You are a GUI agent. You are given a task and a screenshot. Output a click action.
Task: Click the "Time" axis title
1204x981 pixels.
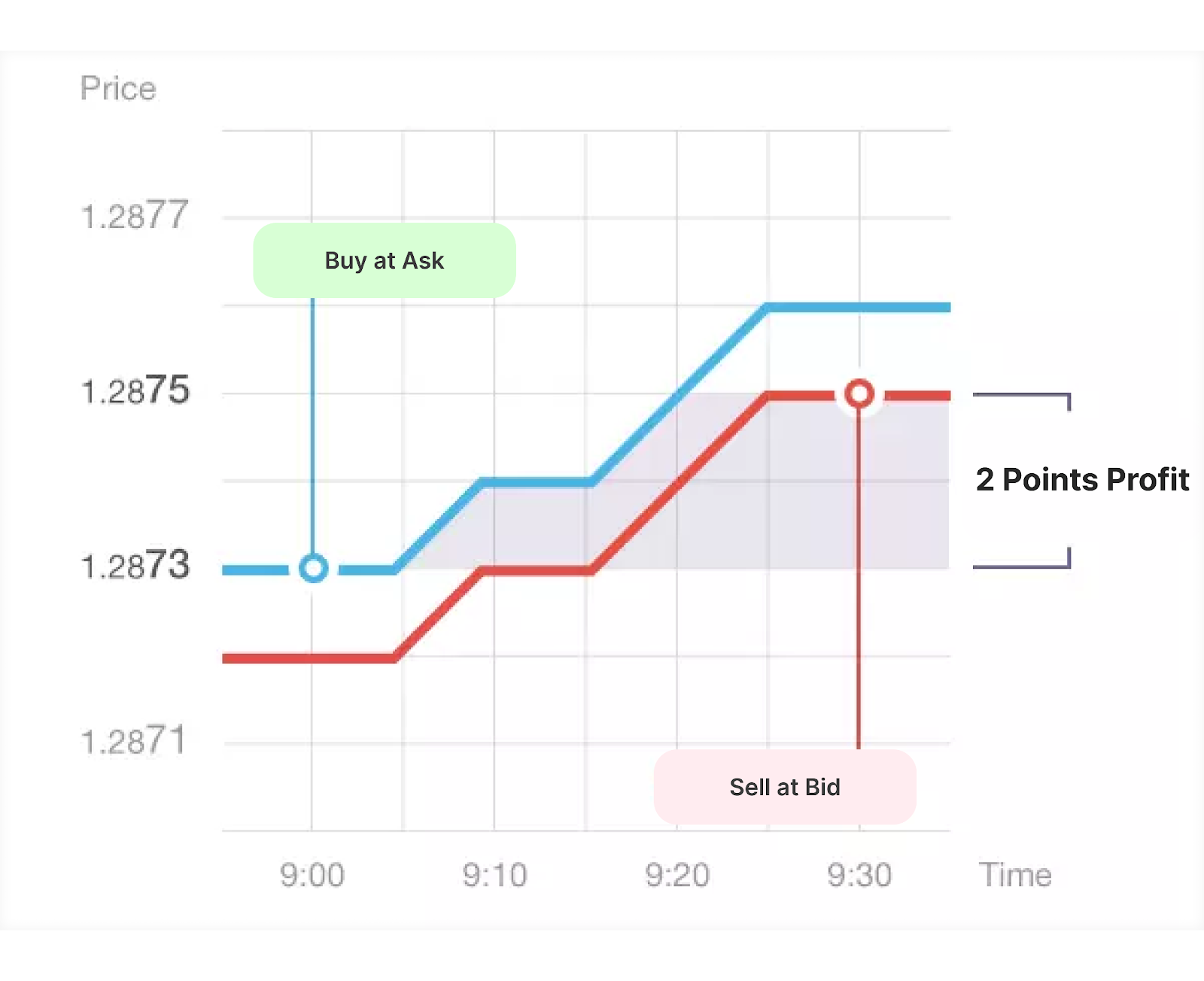click(x=1015, y=875)
